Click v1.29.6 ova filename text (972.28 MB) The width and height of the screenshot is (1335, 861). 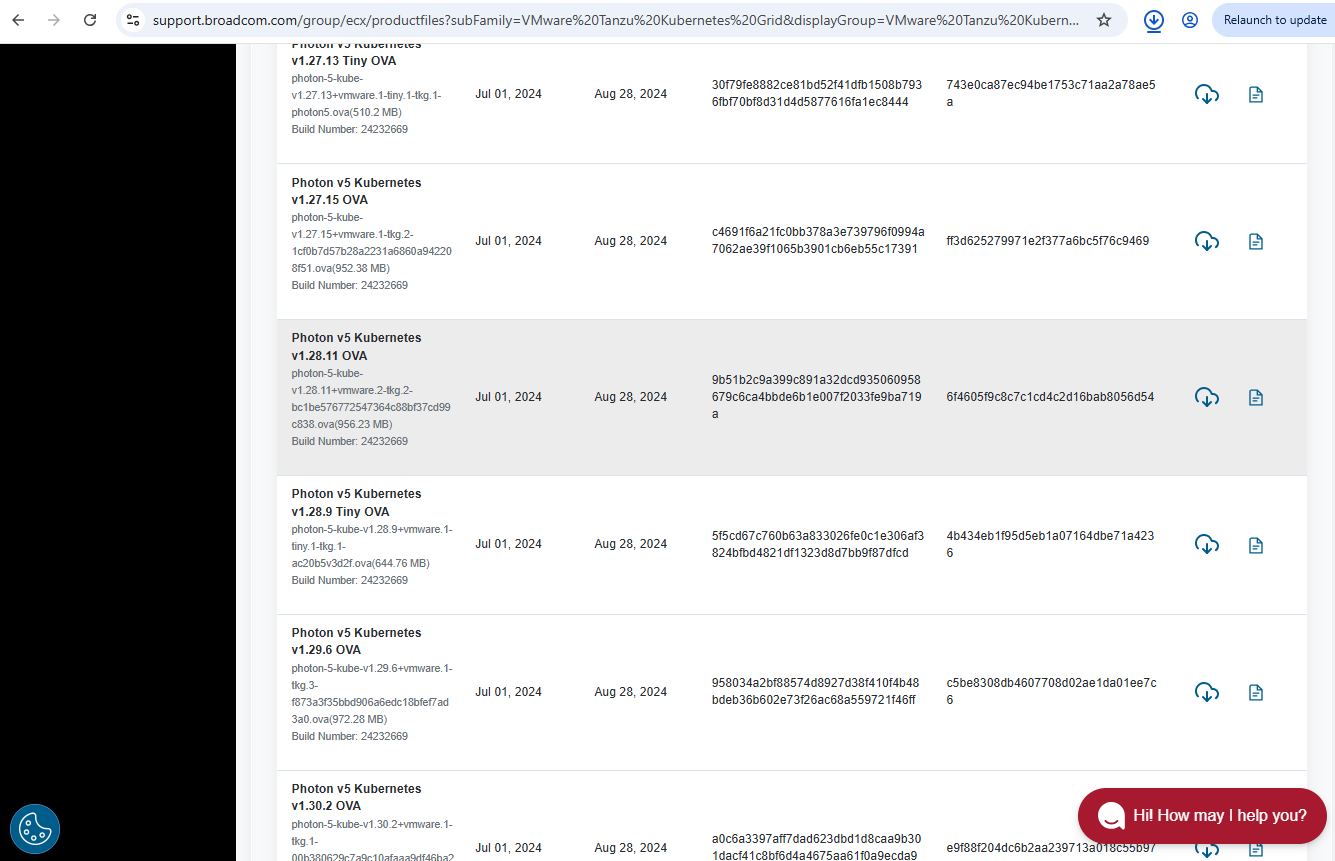tap(371, 694)
